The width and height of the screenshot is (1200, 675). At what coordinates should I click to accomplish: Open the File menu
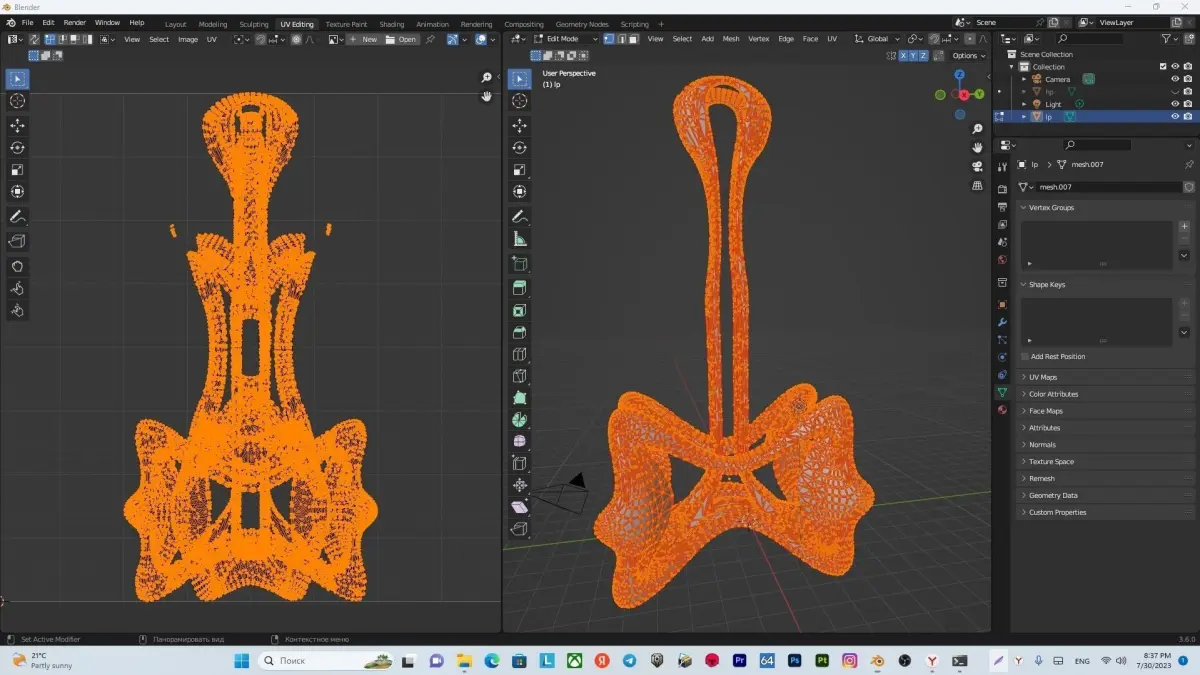26,22
